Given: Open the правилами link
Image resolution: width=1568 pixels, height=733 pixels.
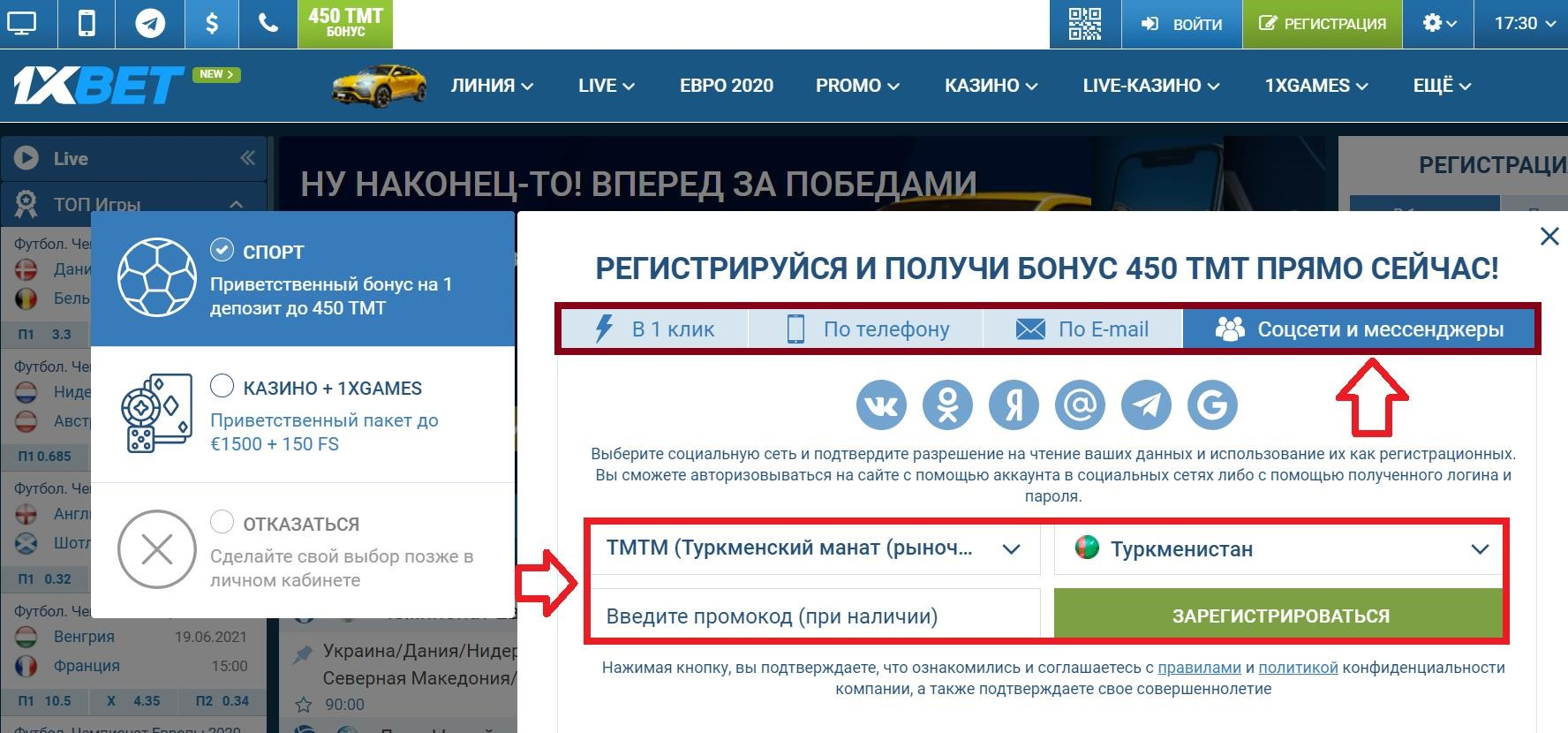Looking at the screenshot, I should click(1199, 668).
